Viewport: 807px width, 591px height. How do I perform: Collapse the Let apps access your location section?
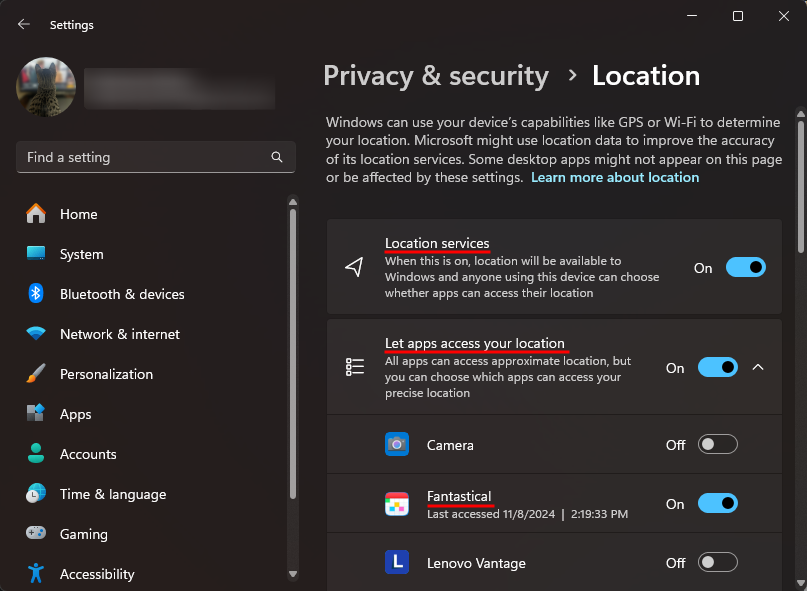(x=758, y=368)
